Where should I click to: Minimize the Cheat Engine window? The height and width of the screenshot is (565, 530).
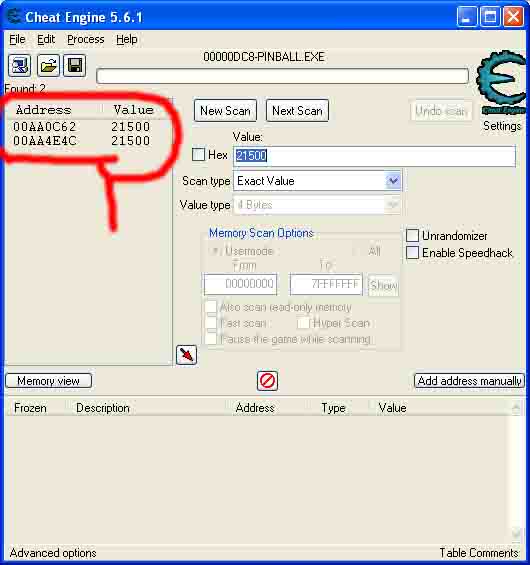[466, 17]
